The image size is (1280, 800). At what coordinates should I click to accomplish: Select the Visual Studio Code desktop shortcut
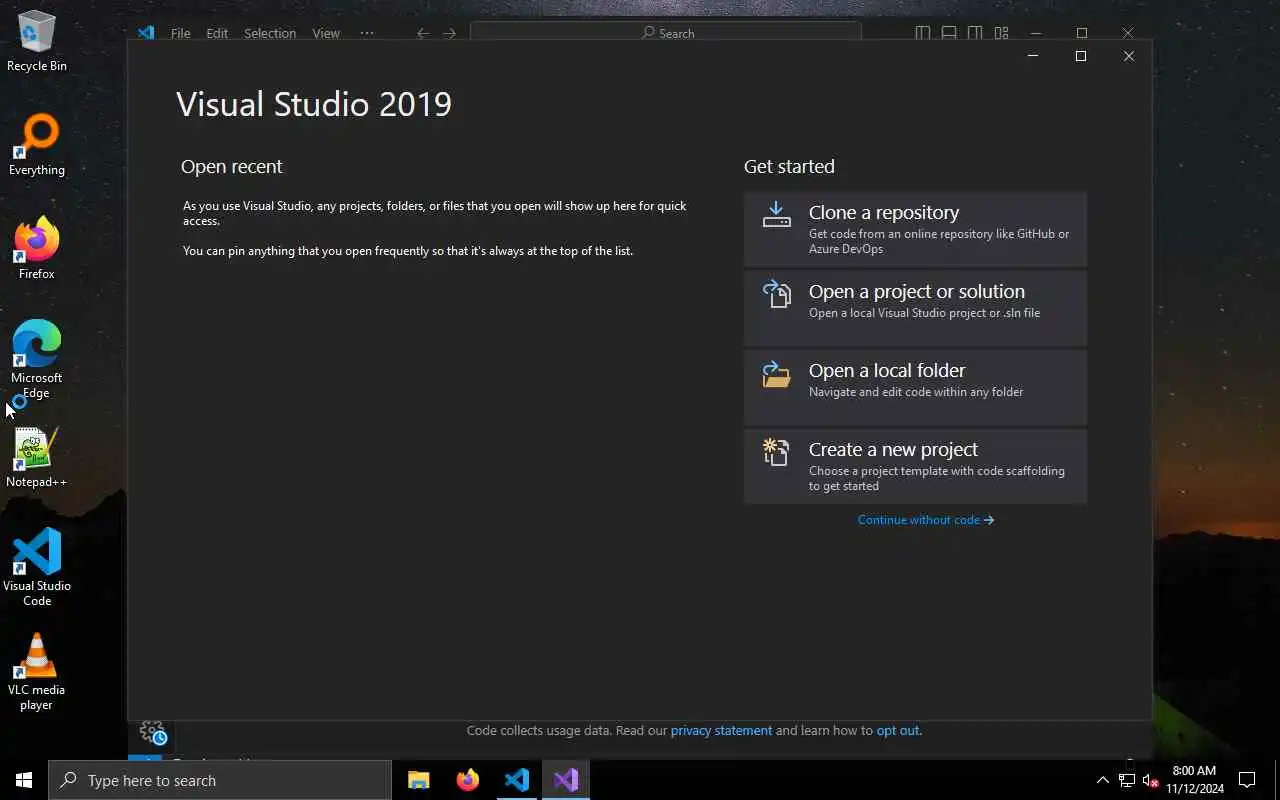(37, 568)
